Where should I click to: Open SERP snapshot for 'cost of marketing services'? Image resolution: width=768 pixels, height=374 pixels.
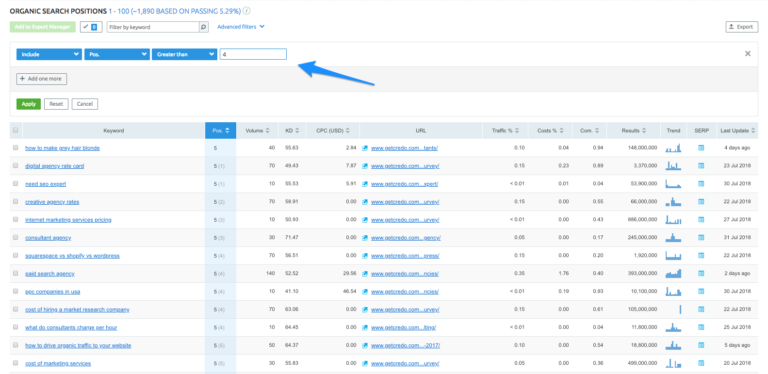tap(701, 363)
